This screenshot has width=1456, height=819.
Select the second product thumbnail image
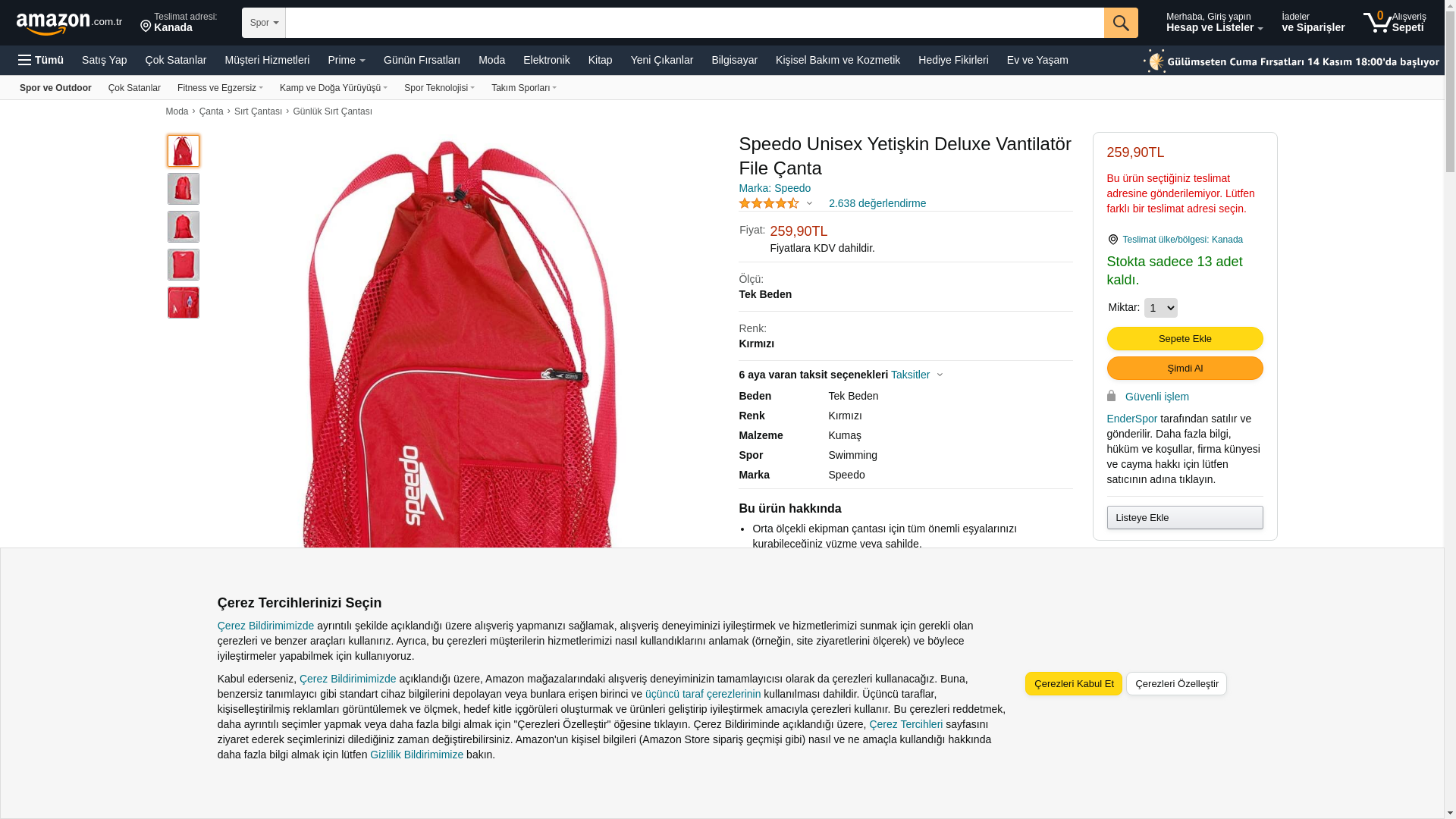pos(184,189)
